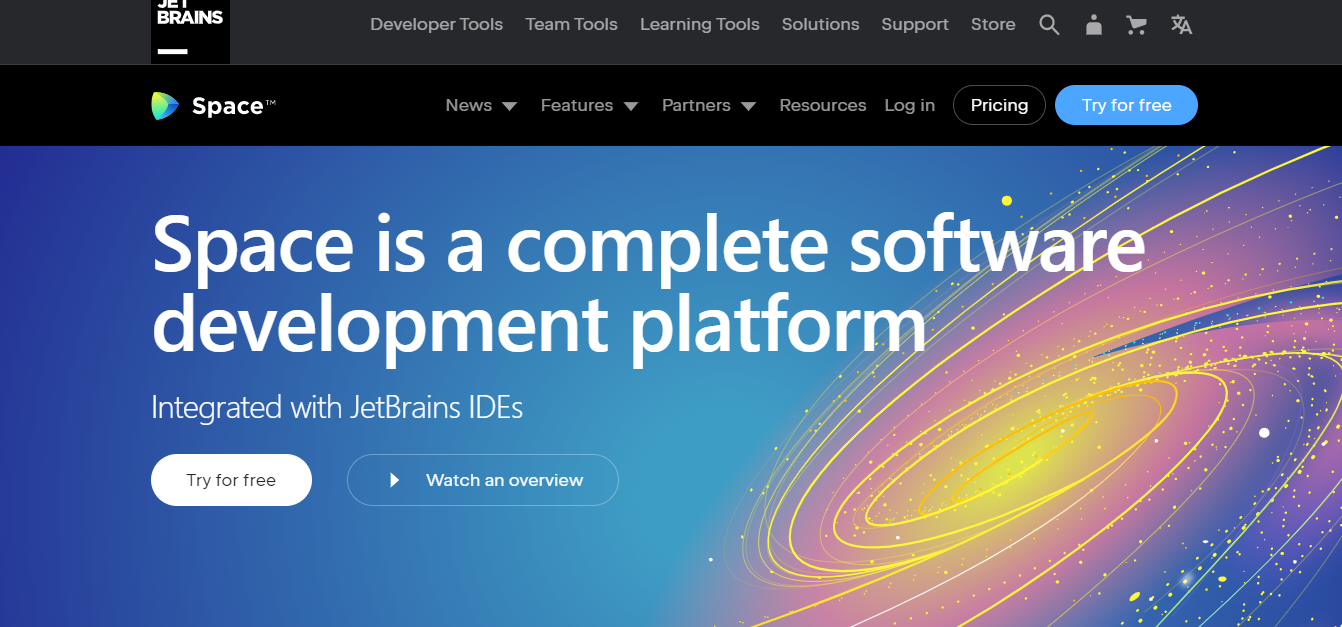Click the headline Space is a complete software
Image resolution: width=1342 pixels, height=627 pixels.
[x=648, y=245]
